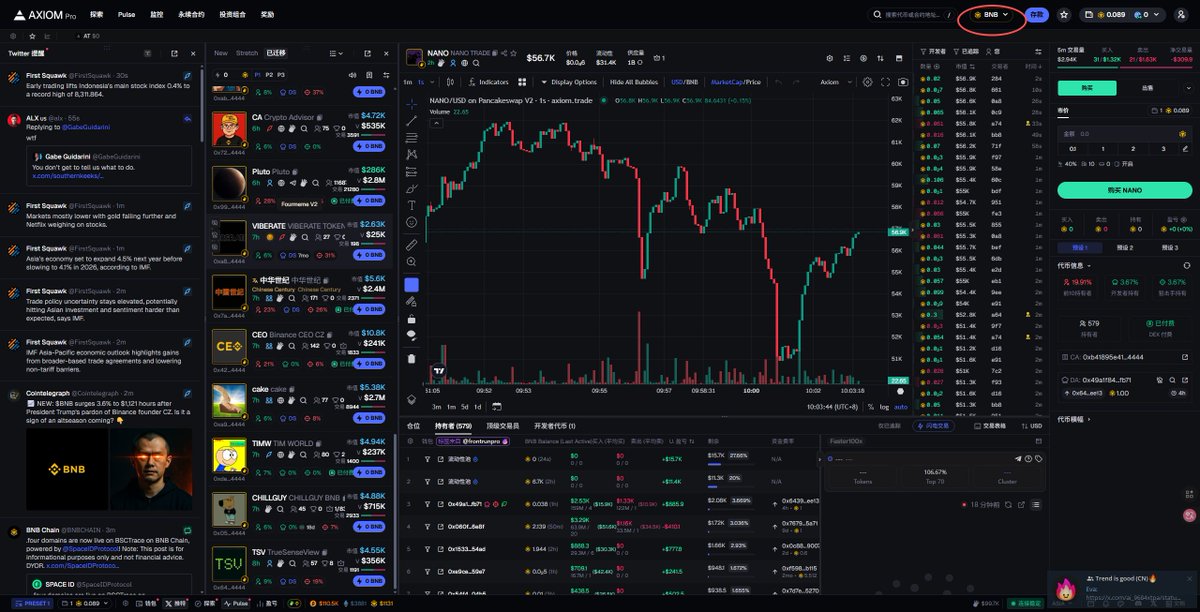The width and height of the screenshot is (1200, 612).
Task: Enter chart fullscreen mode
Action: coord(886,82)
